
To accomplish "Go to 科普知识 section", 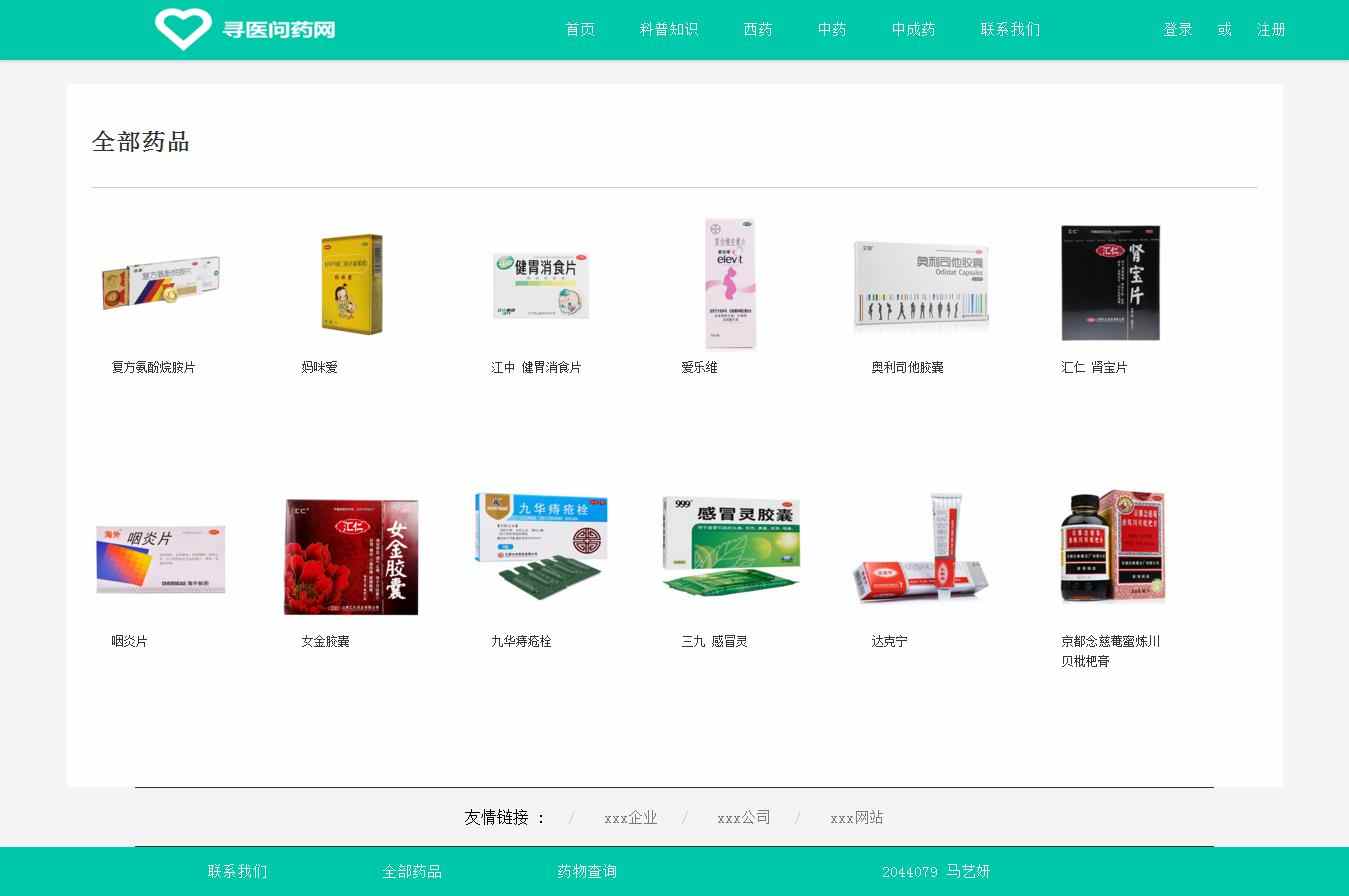I will [x=669, y=30].
